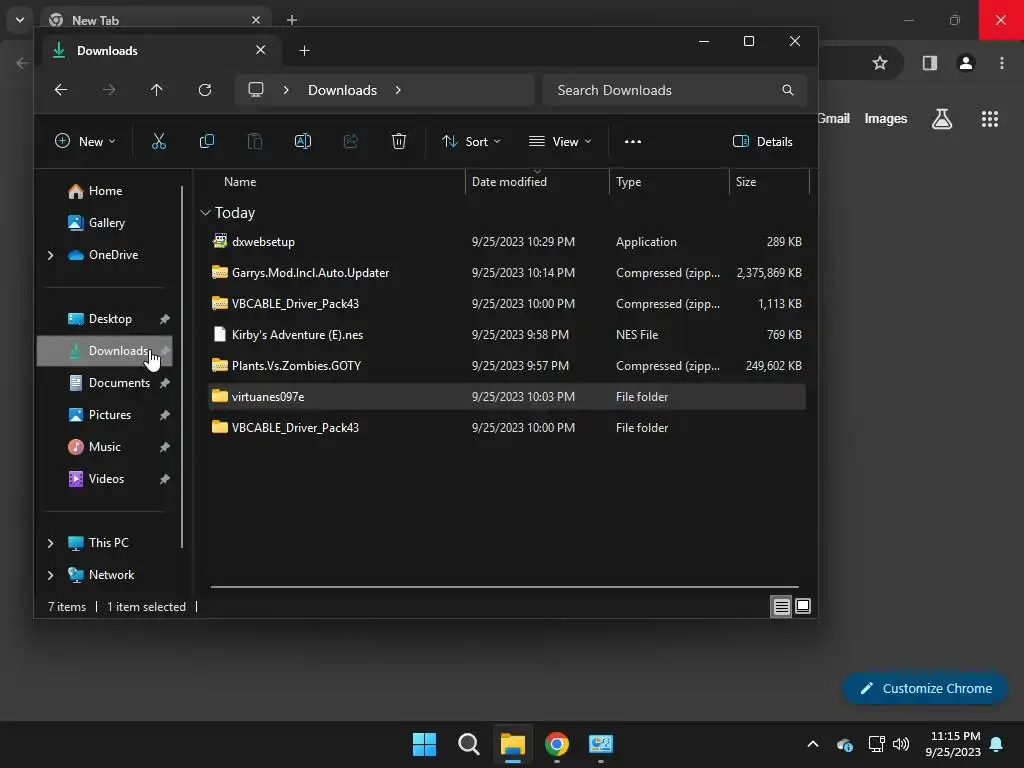Click the horizontal scrollbar in the file list
This screenshot has width=1024, height=768.
point(504,586)
